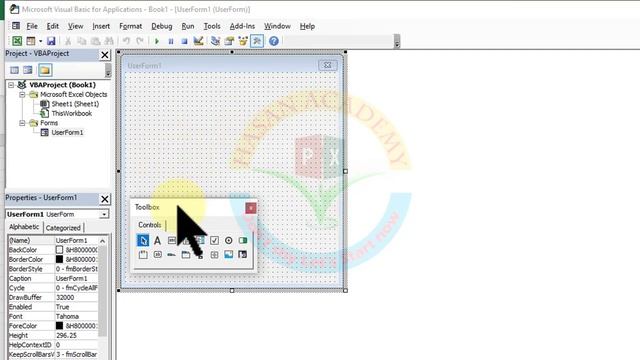Click the Cut scissors icon
640x360 pixels.
pos(68,41)
